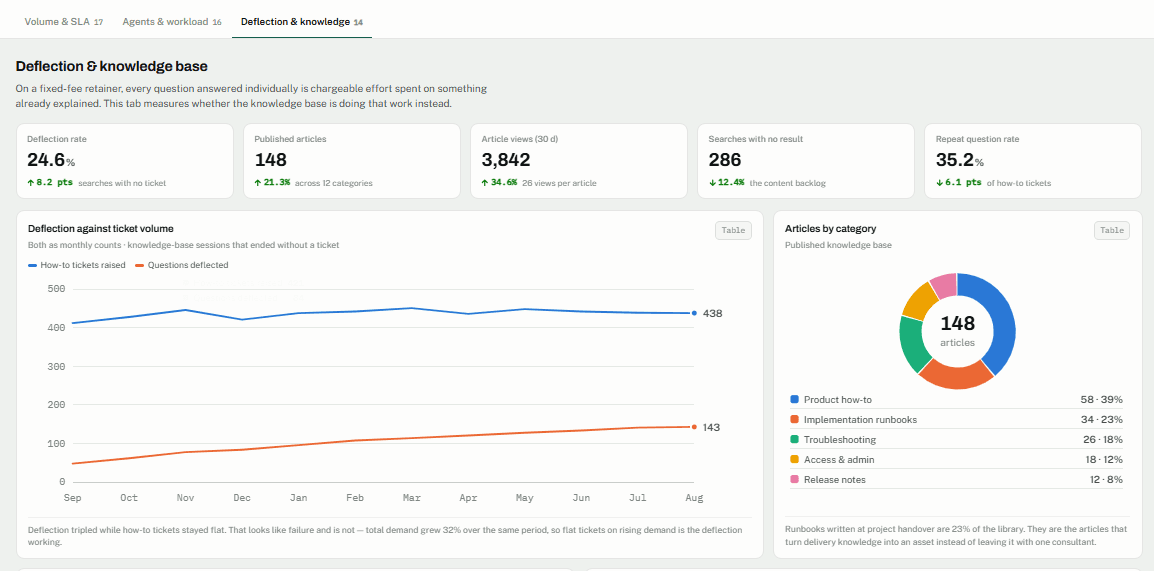Click the 12.4% change under Searches with no result
The width and height of the screenshot is (1154, 571).
tap(726, 182)
